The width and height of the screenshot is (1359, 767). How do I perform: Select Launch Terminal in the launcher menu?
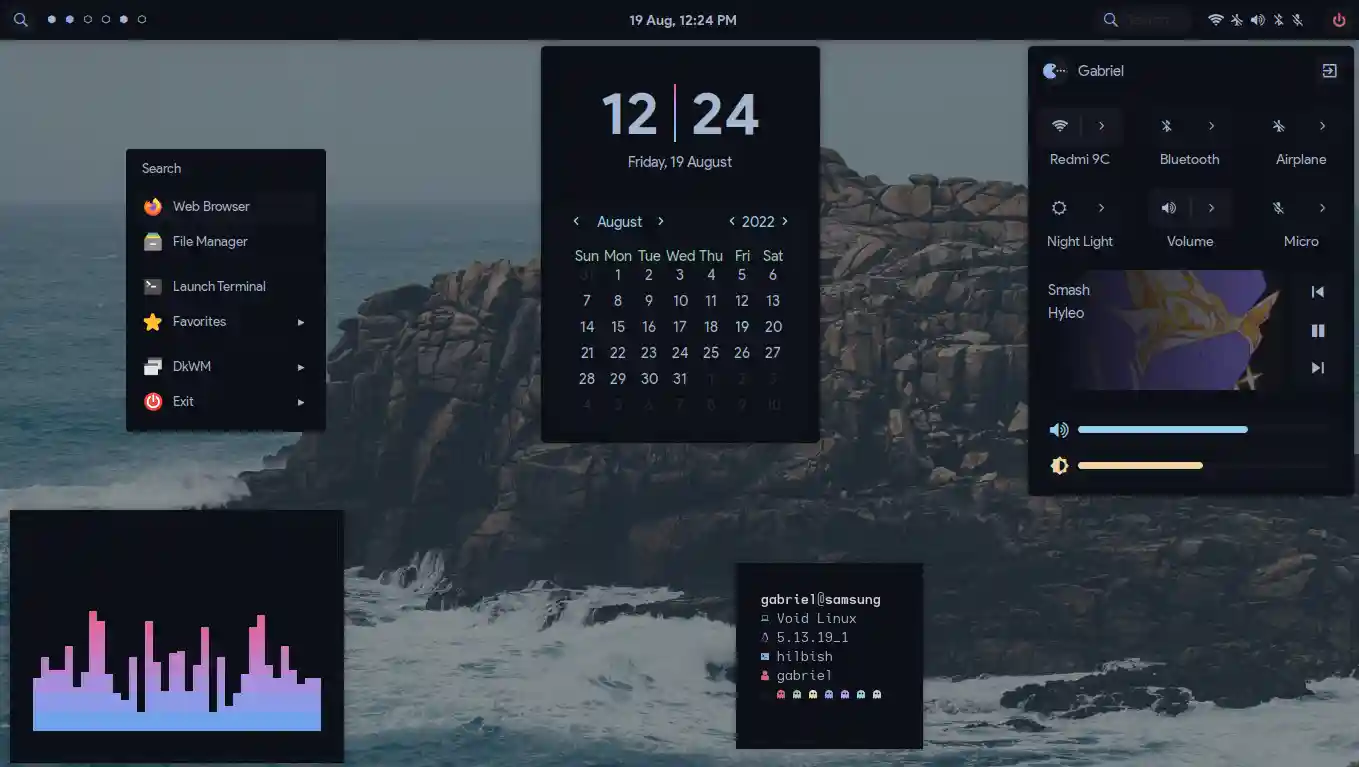pyautogui.click(x=226, y=286)
